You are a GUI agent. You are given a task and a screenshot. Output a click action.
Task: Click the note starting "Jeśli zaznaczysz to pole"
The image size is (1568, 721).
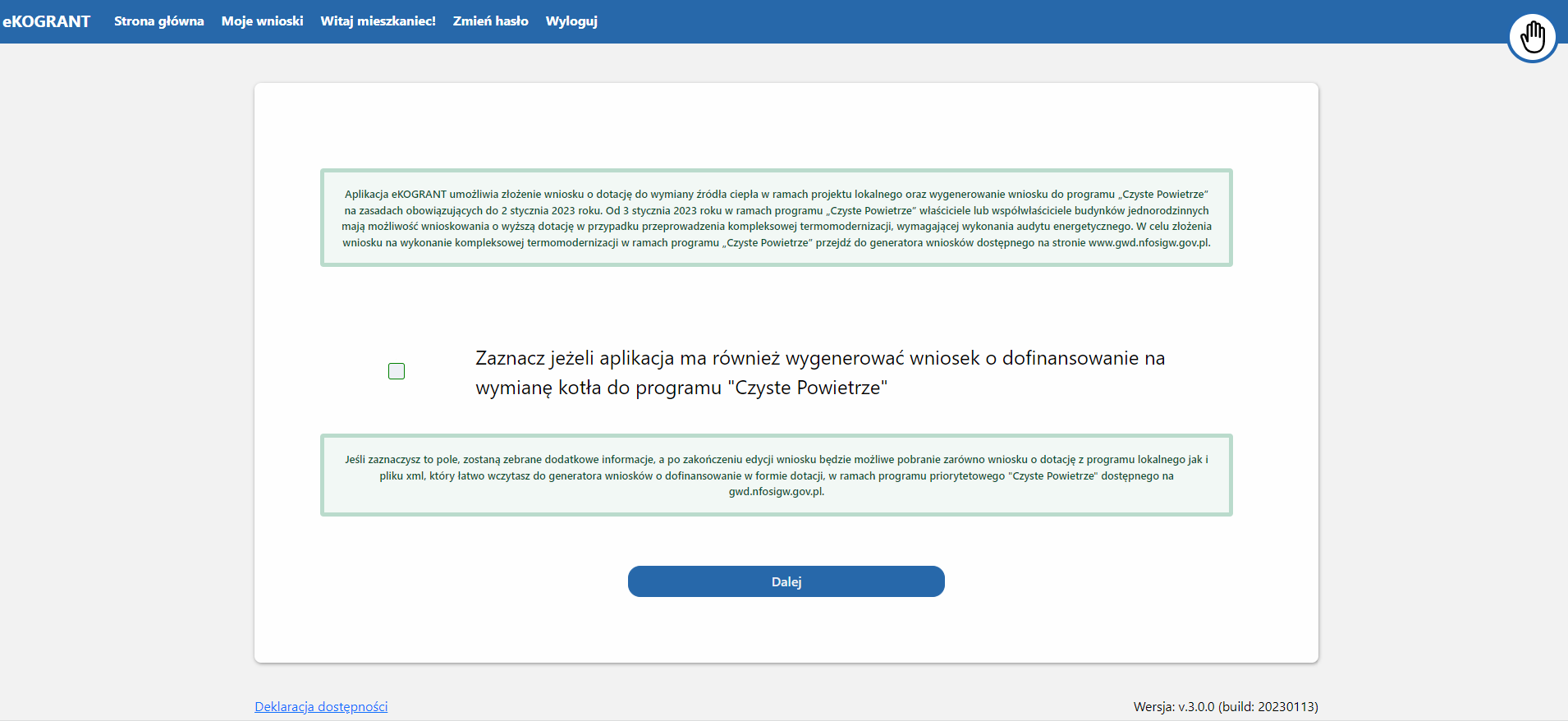[777, 475]
